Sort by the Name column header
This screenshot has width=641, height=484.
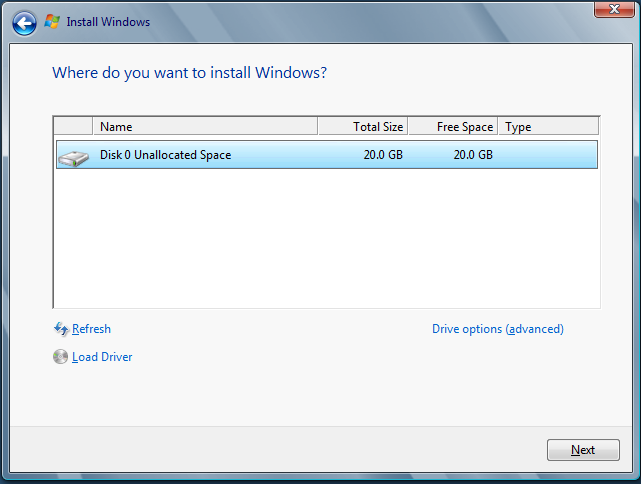pyautogui.click(x=205, y=126)
